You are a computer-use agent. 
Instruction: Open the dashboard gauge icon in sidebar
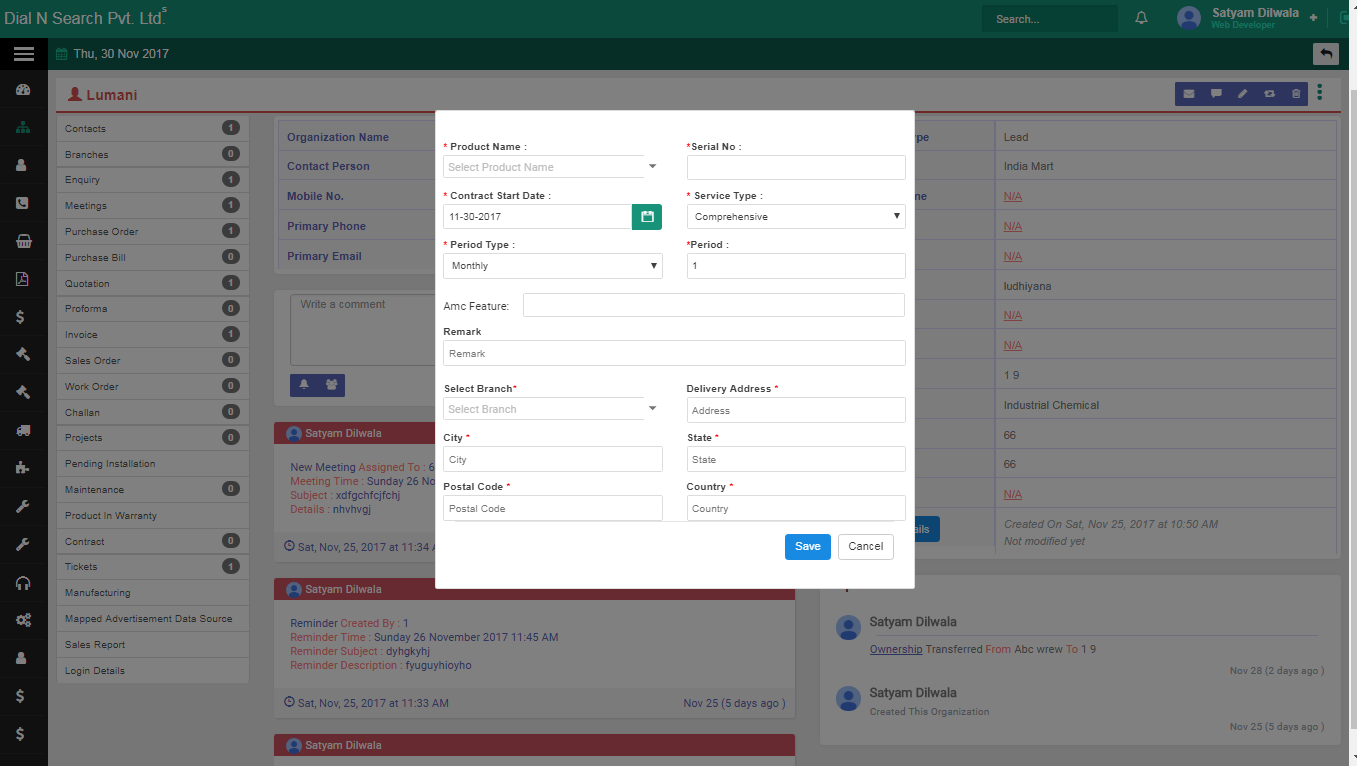(x=23, y=90)
